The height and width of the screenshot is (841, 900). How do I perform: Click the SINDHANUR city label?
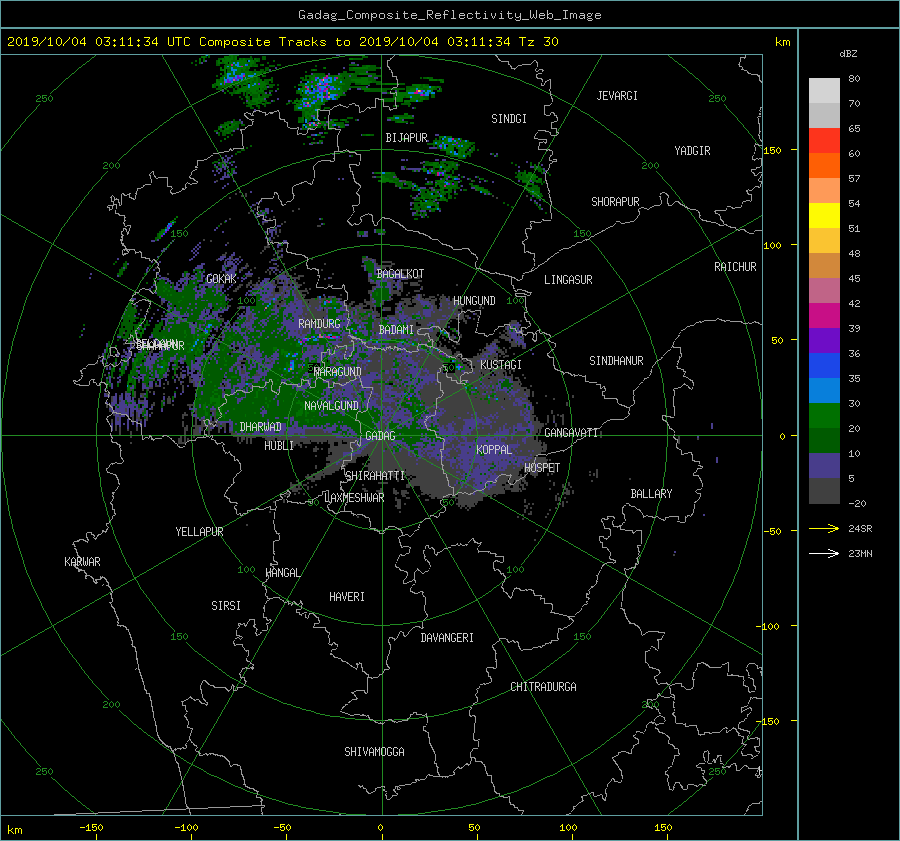pyautogui.click(x=616, y=361)
